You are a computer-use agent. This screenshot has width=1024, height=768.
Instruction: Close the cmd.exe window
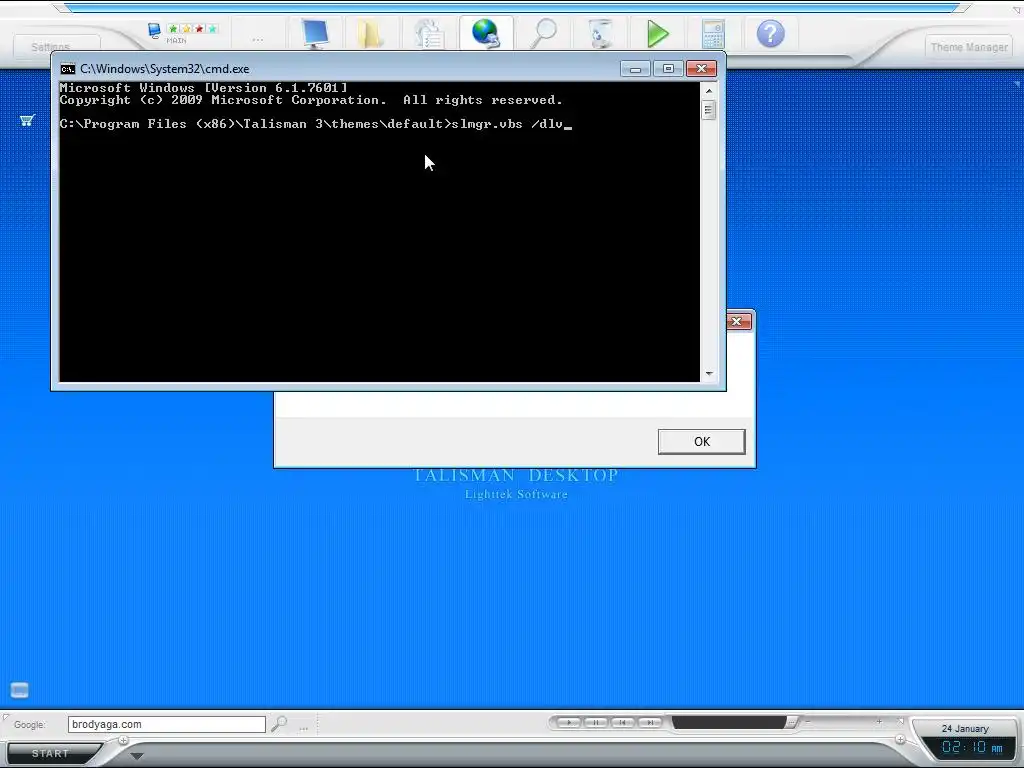(701, 69)
